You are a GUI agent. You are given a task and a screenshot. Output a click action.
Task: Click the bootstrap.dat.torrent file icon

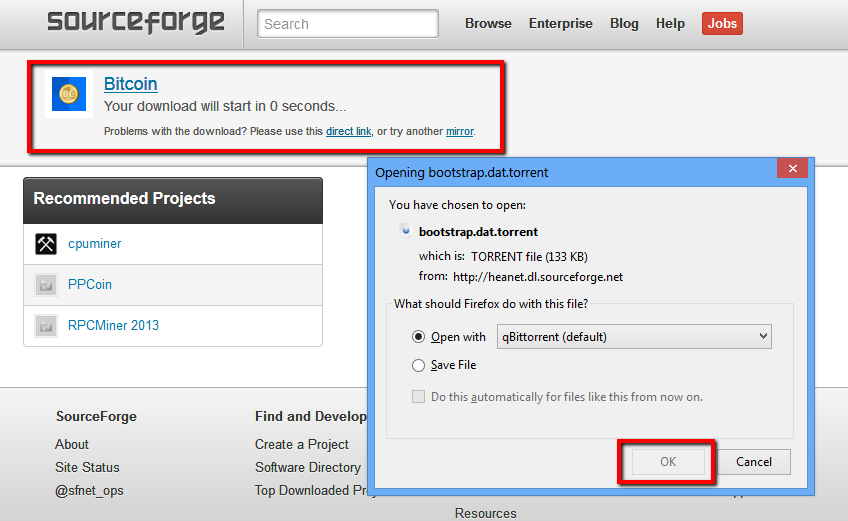405,231
